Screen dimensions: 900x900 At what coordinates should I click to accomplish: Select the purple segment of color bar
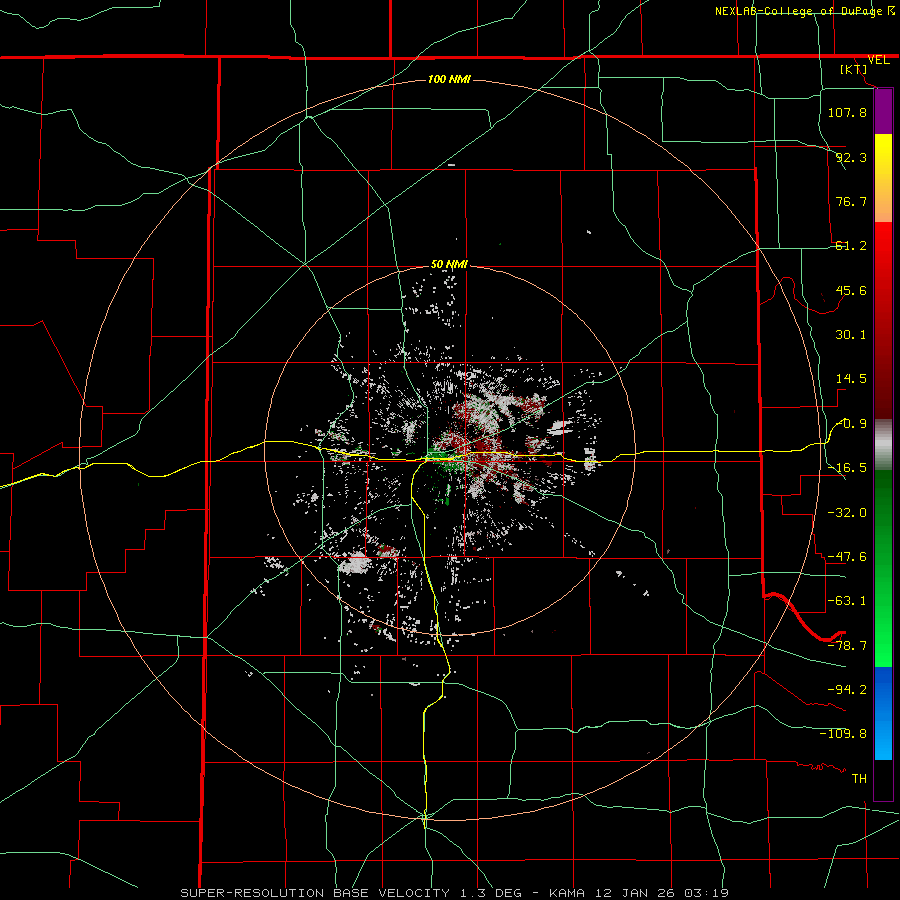pos(883,111)
